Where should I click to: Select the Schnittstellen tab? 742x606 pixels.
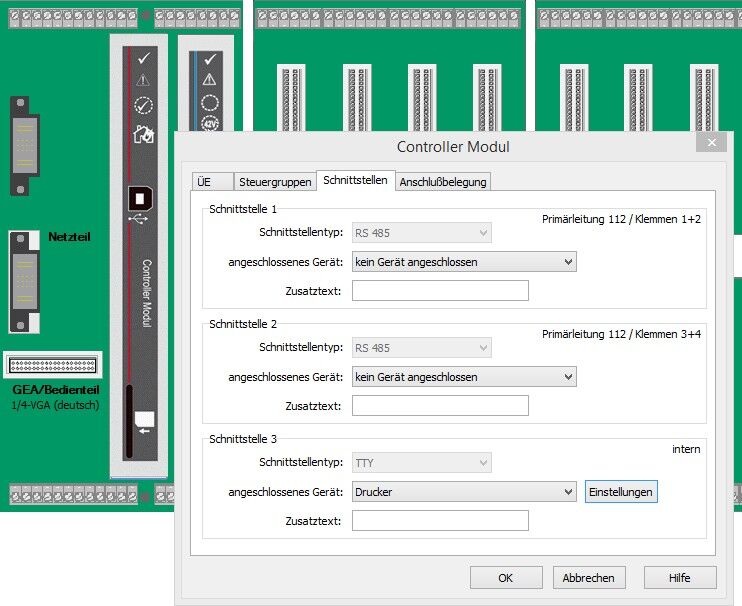(355, 180)
